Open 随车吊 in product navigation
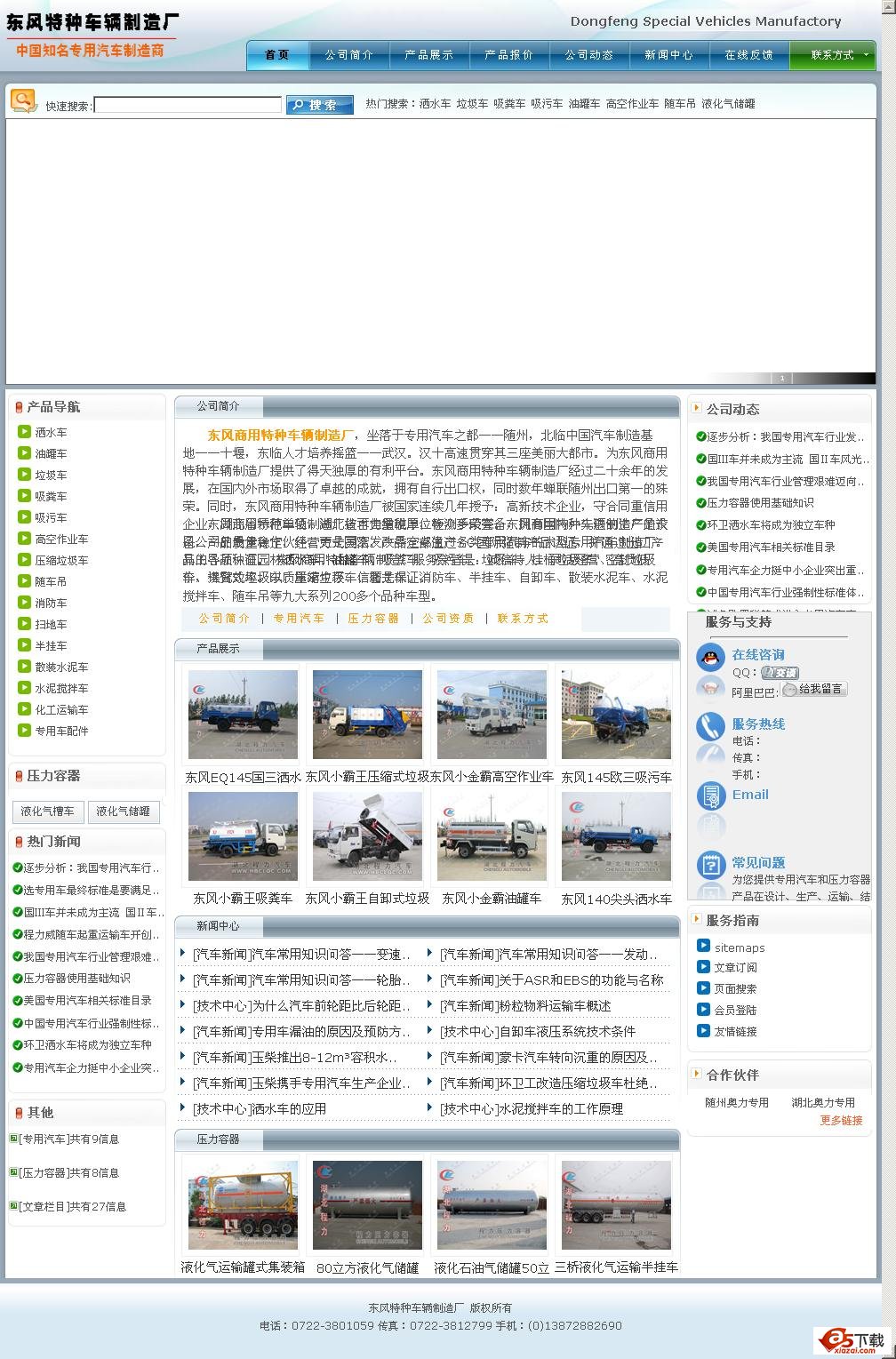This screenshot has width=896, height=1359. click(51, 581)
